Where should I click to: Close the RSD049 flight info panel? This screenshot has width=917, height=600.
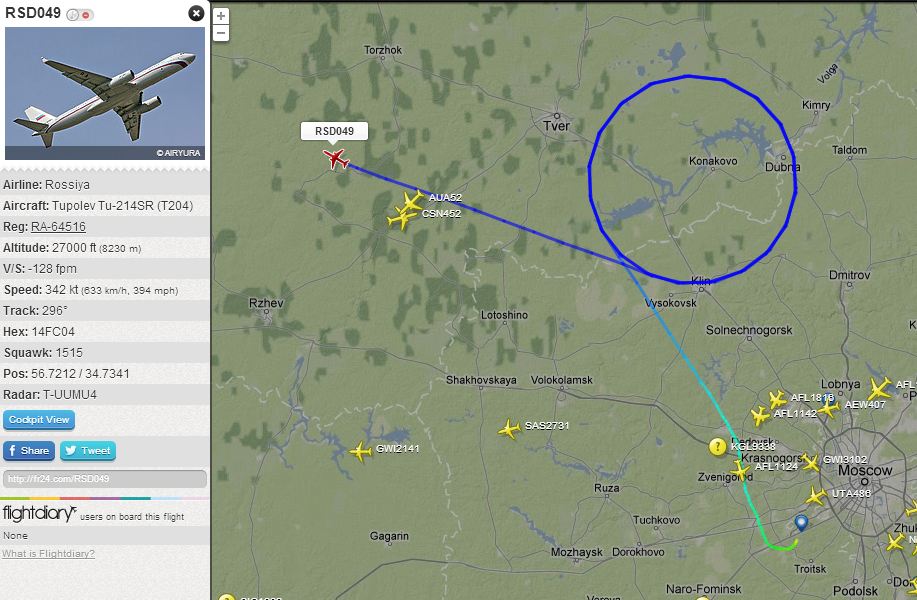196,13
